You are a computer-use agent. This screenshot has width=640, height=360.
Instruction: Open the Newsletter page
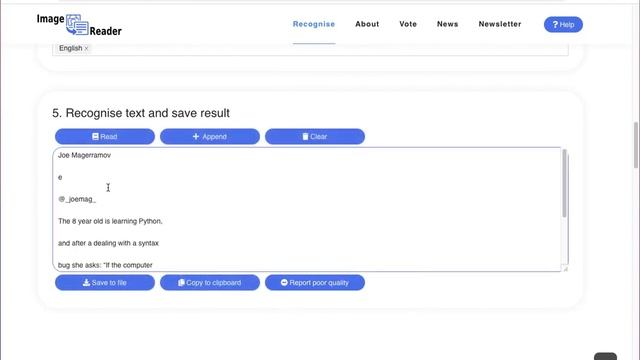point(500,24)
